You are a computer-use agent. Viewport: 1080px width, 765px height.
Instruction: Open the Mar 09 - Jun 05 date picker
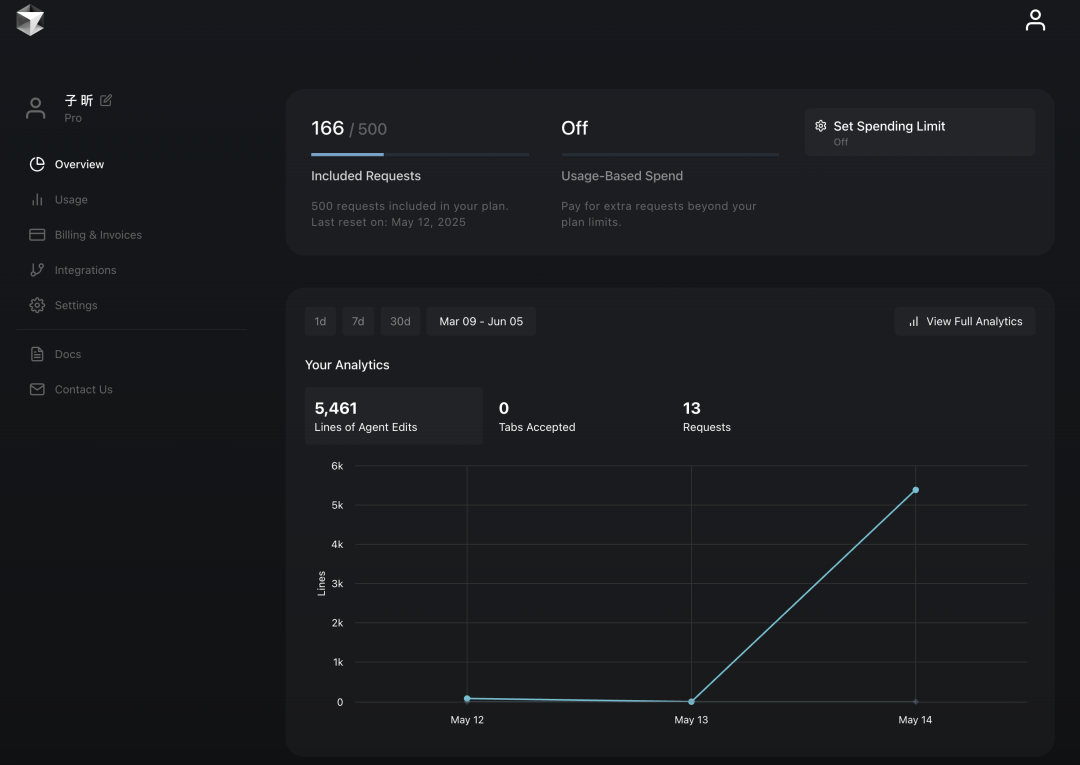(481, 321)
